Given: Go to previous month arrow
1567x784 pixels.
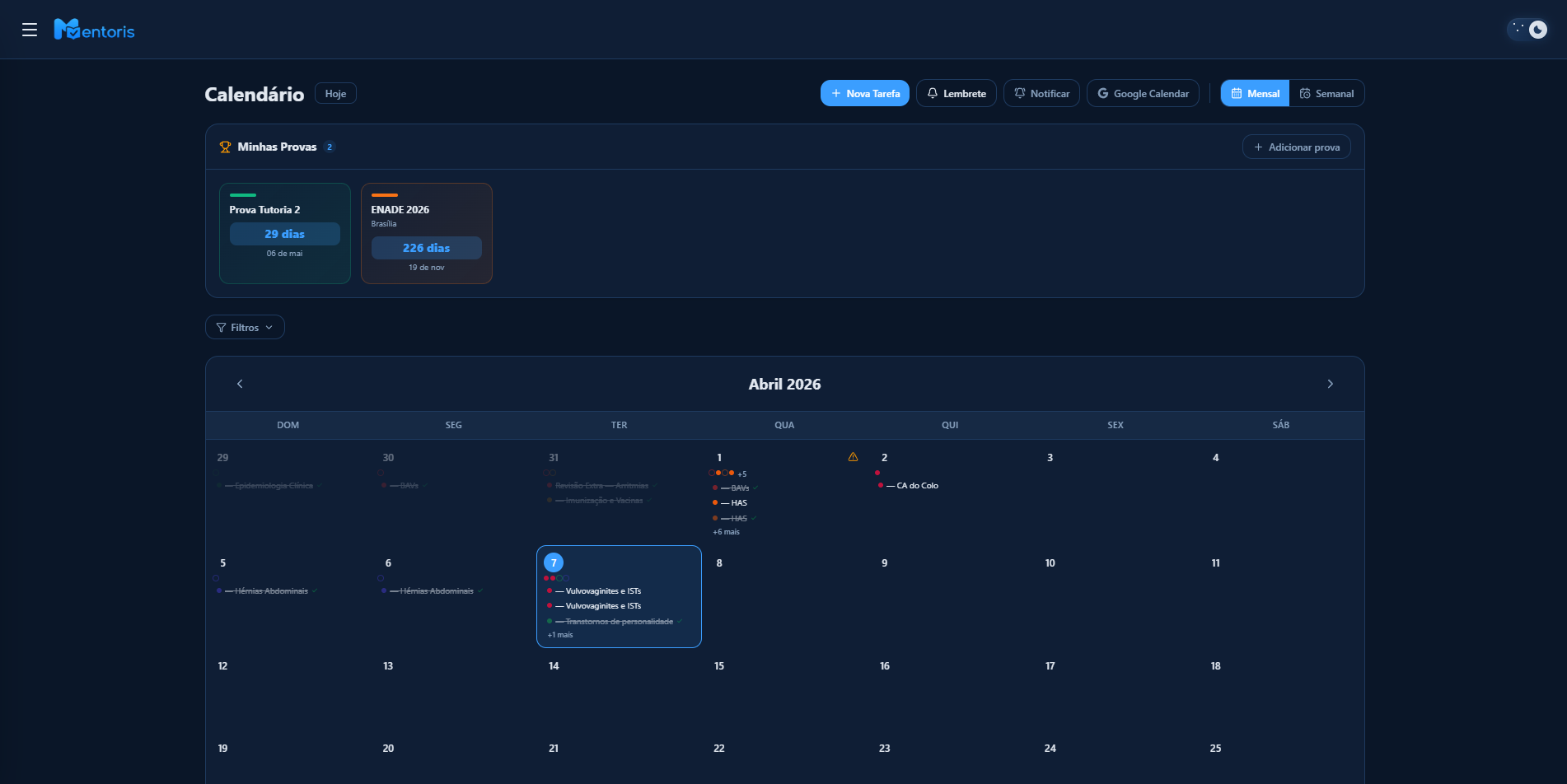Looking at the screenshot, I should coord(240,384).
